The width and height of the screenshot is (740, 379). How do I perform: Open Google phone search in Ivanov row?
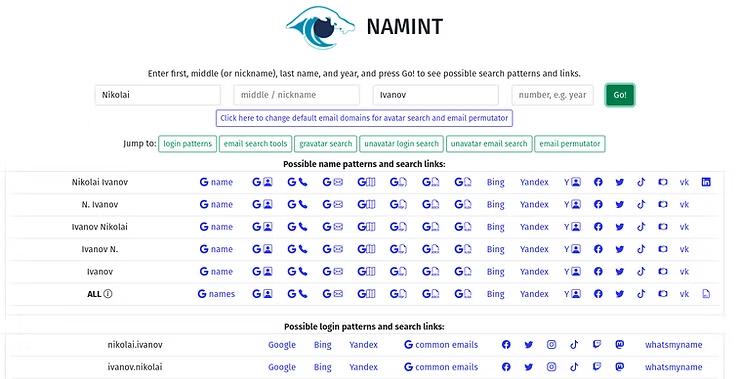click(x=297, y=271)
